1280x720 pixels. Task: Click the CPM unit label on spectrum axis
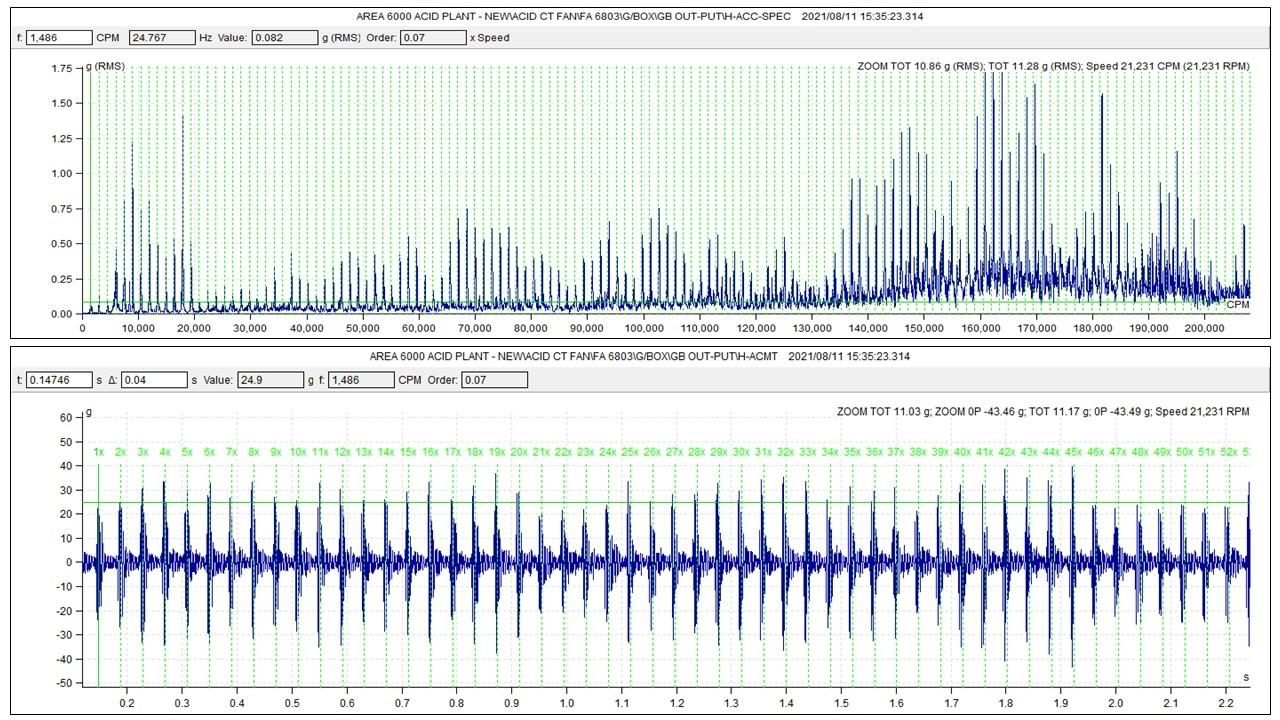click(x=1238, y=304)
